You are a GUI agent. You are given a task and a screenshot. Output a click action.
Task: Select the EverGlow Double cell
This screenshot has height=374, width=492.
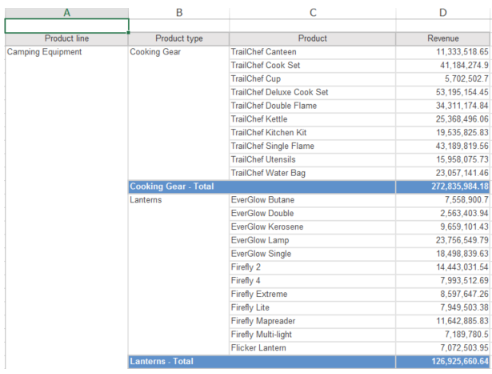pyautogui.click(x=312, y=213)
